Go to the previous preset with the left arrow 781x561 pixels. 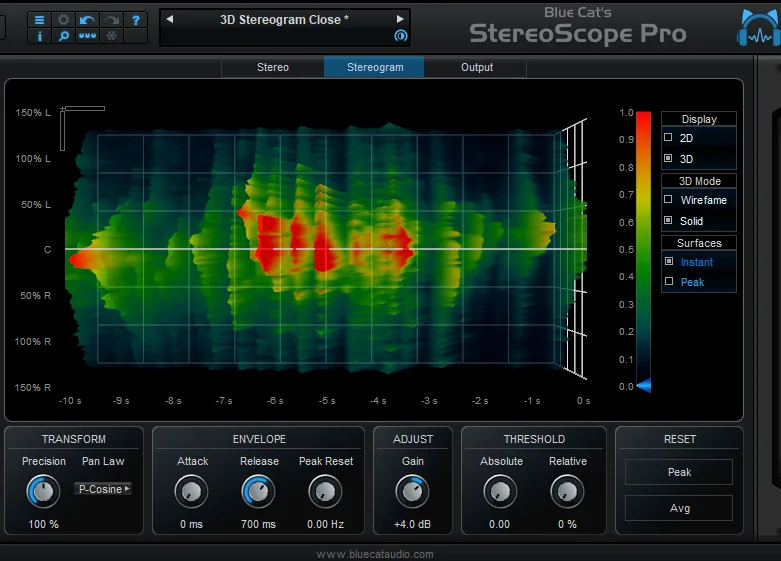click(x=170, y=19)
